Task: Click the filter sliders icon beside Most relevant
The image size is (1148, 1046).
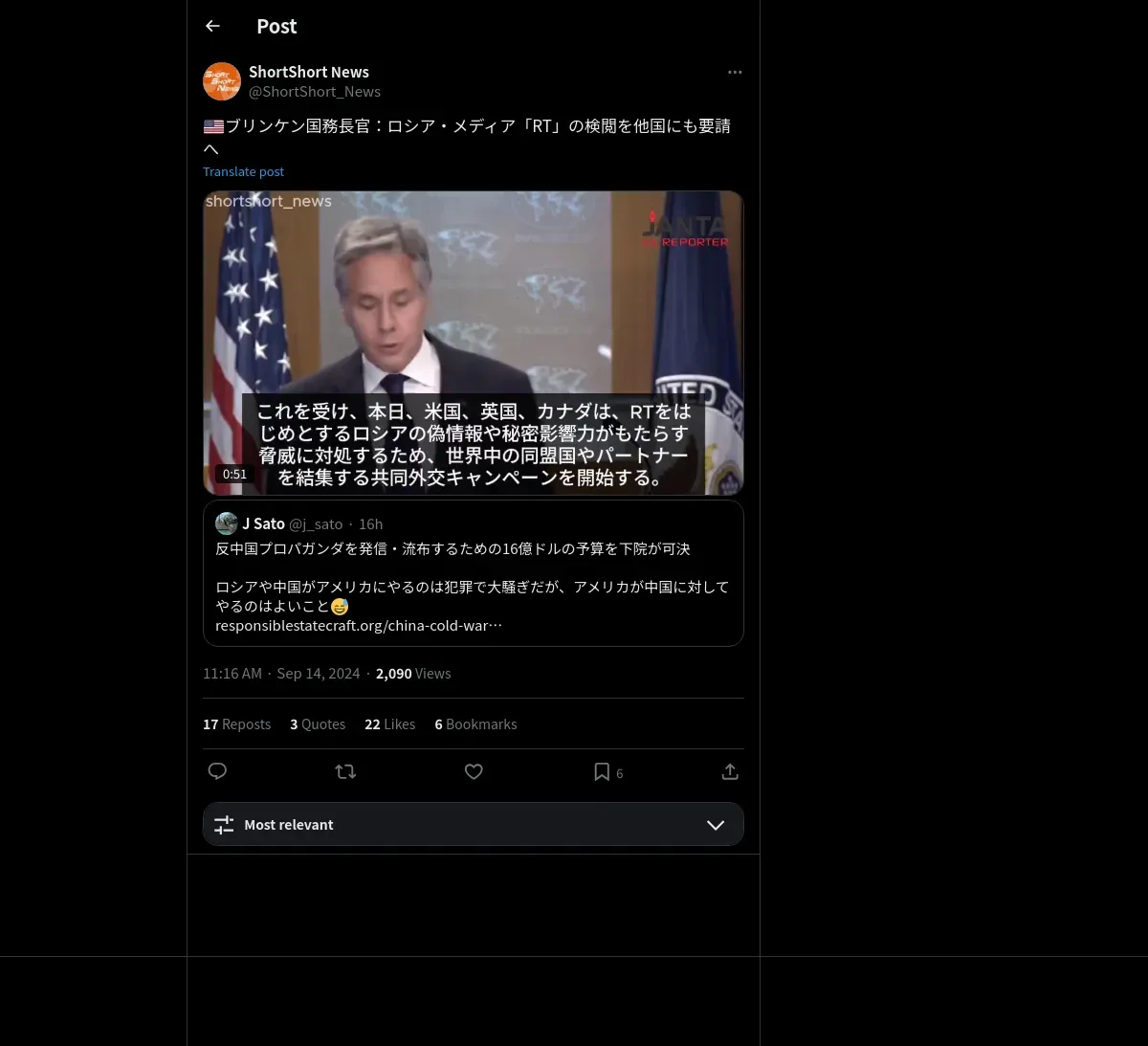Action: click(224, 825)
